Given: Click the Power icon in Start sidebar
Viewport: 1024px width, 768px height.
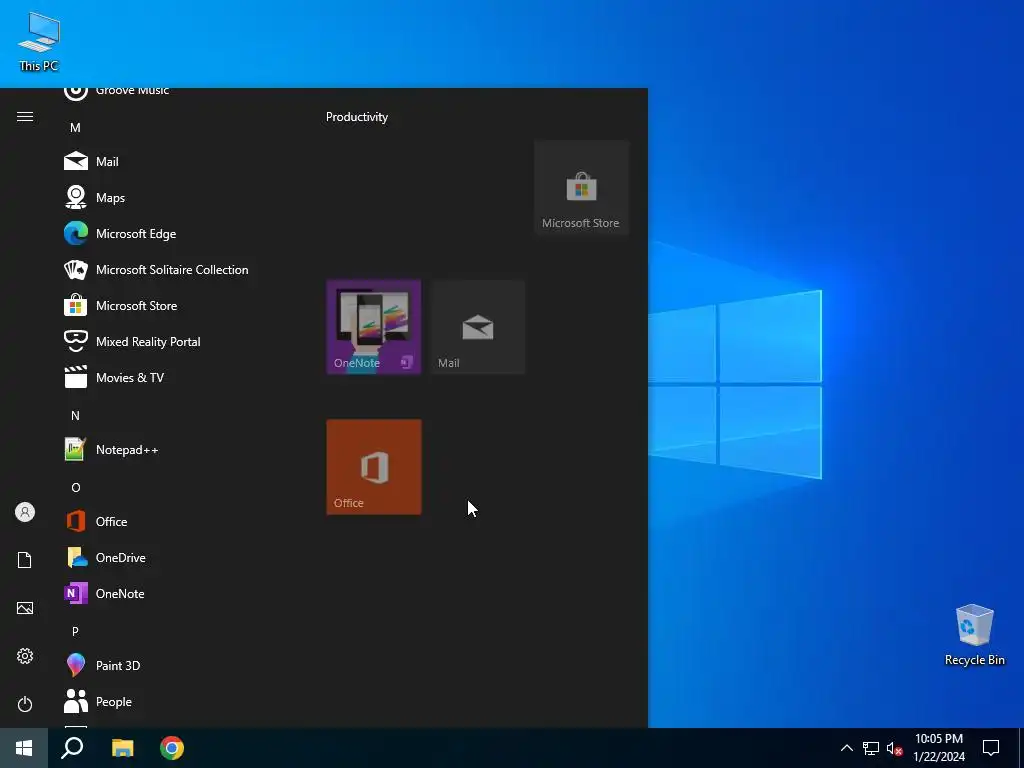Looking at the screenshot, I should 25,704.
